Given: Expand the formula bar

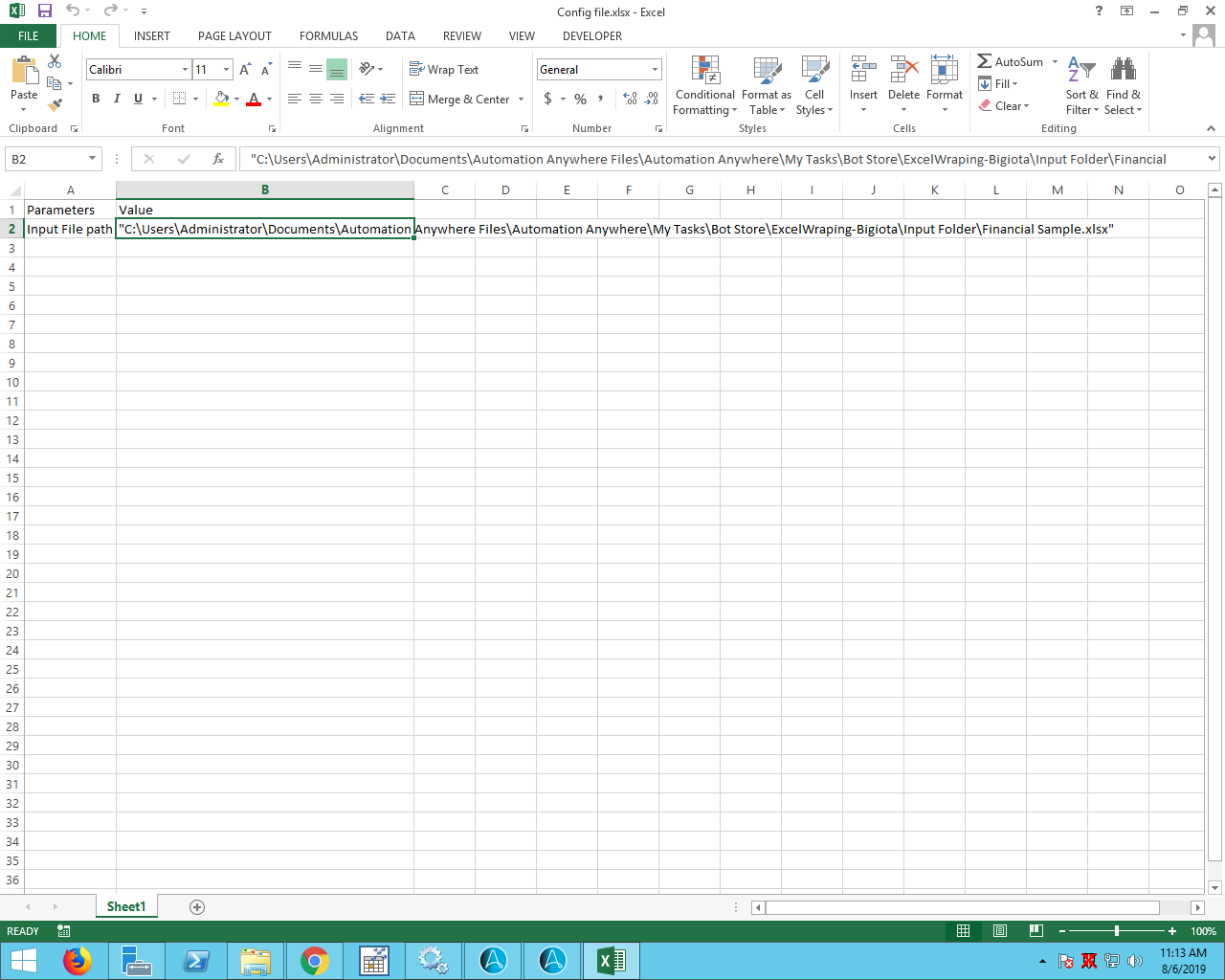Looking at the screenshot, I should click(1212, 159).
